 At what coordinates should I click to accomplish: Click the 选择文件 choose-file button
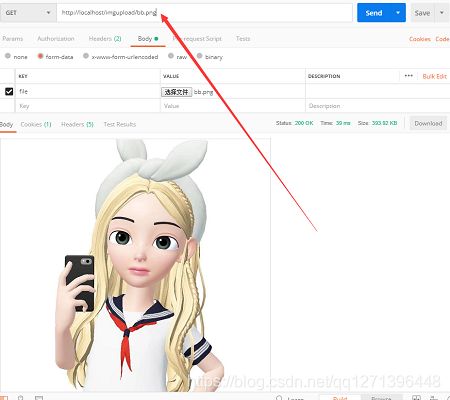[176, 92]
